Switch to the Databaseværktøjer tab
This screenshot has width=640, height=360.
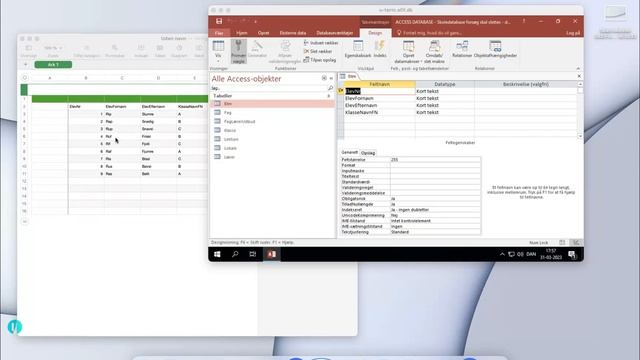(335, 33)
